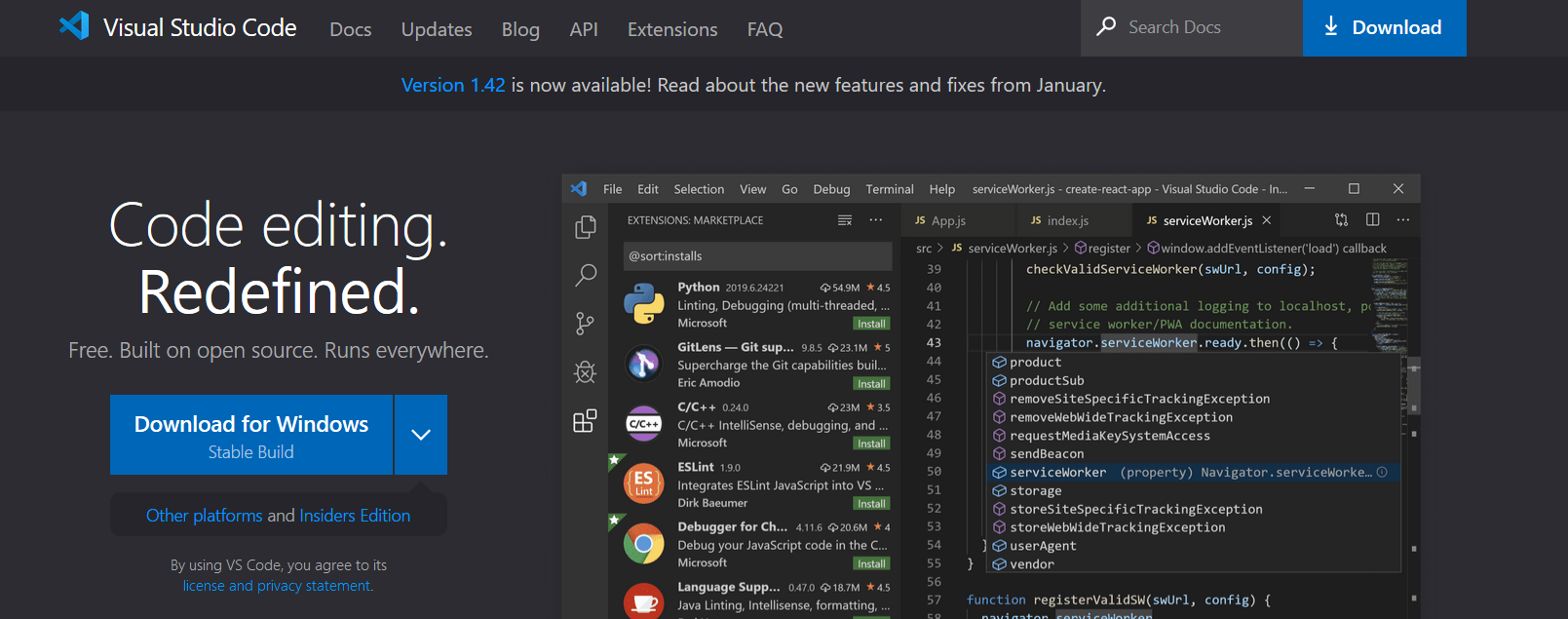Install the C/C++ extension
Screen dimensions: 1568x619
click(x=871, y=444)
